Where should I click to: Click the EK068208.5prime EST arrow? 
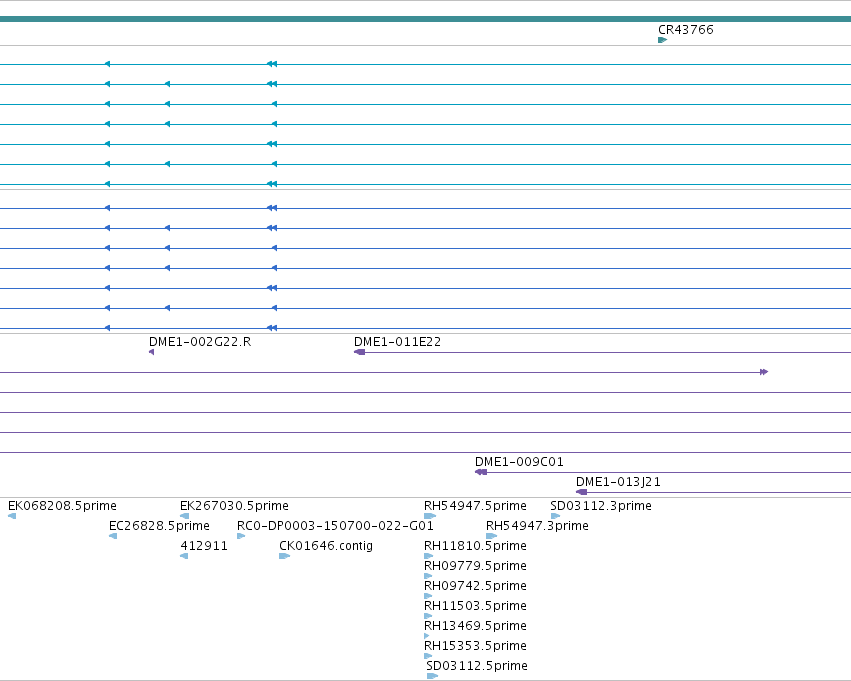coord(12,516)
